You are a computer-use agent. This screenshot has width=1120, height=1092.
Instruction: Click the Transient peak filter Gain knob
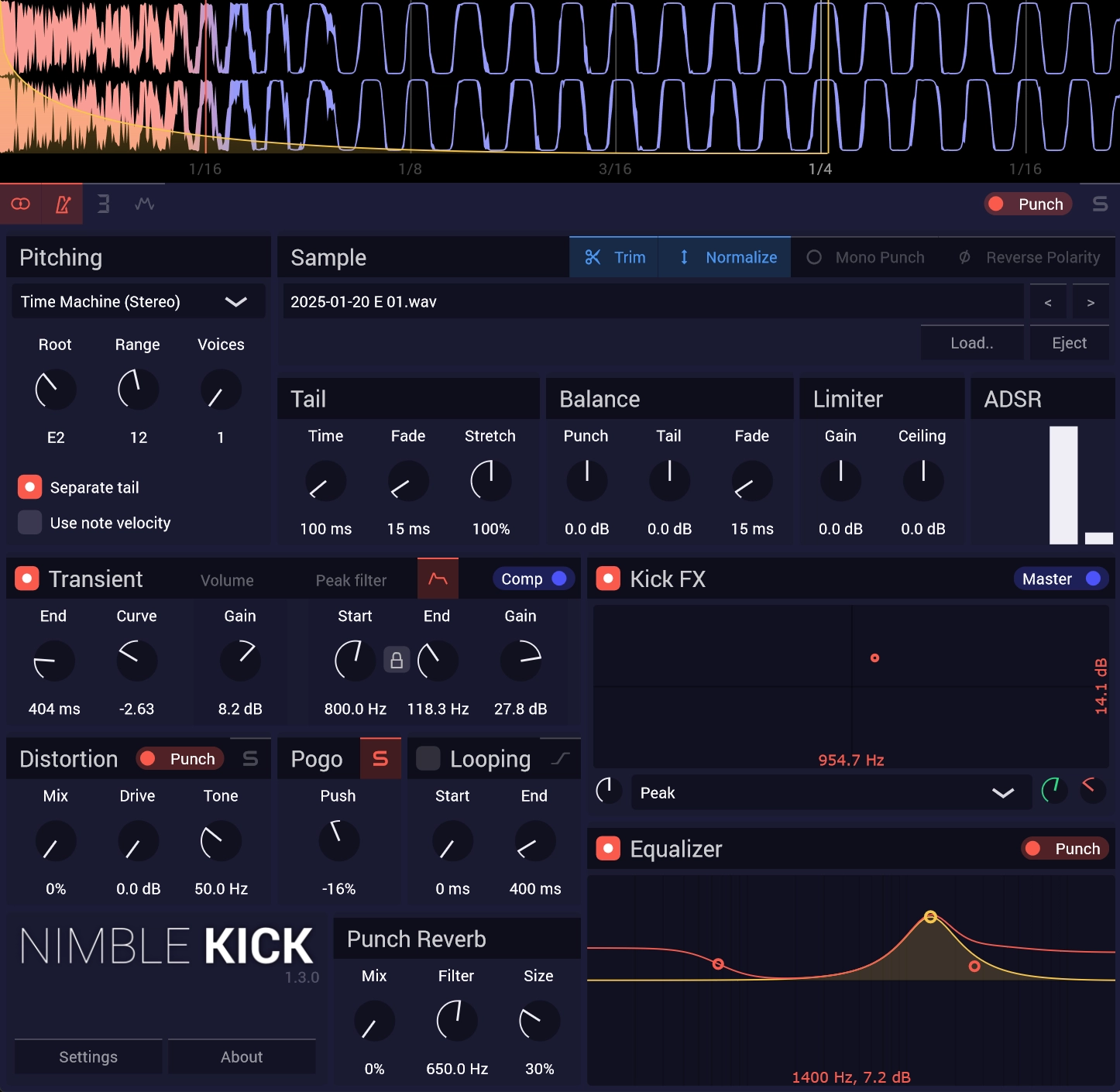pos(520,661)
